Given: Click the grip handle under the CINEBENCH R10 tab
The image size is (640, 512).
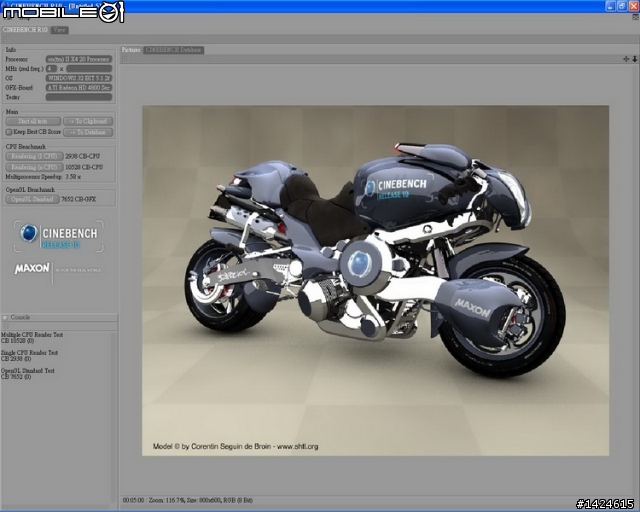Looking at the screenshot, I should click(5, 39).
